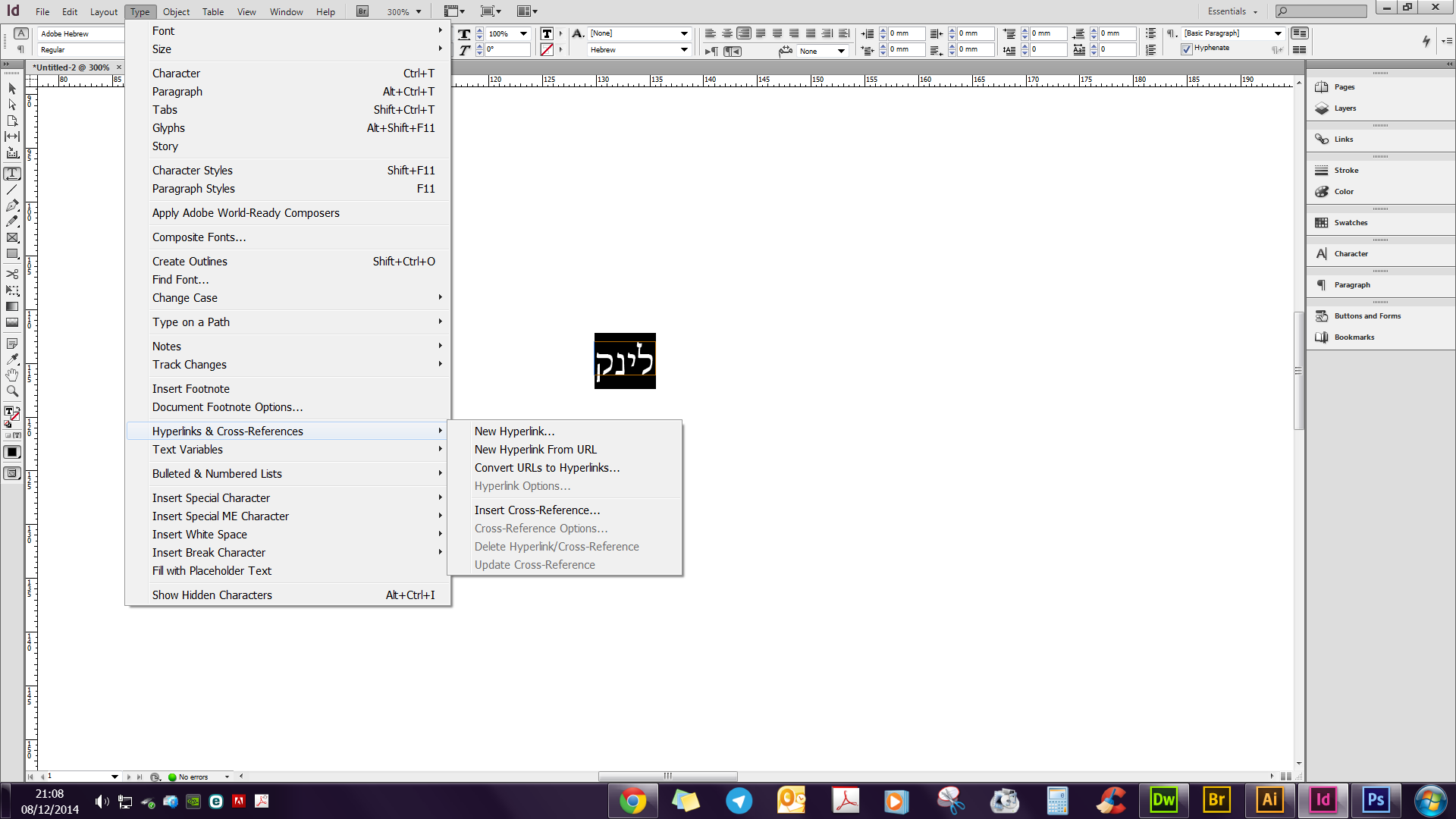Select the Scissors tool
Screen dimensions: 1456x819
coord(12,274)
